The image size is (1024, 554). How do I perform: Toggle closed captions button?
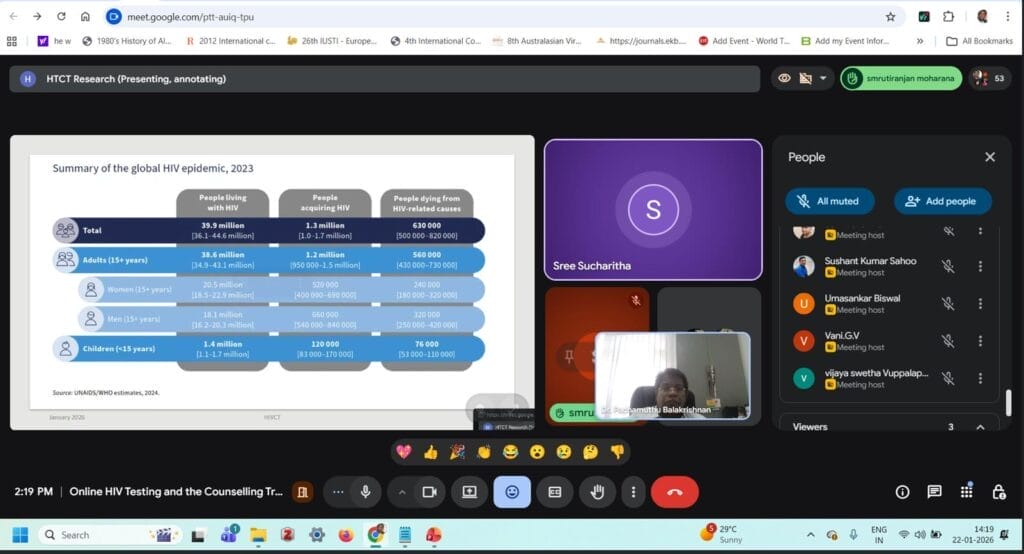555,492
